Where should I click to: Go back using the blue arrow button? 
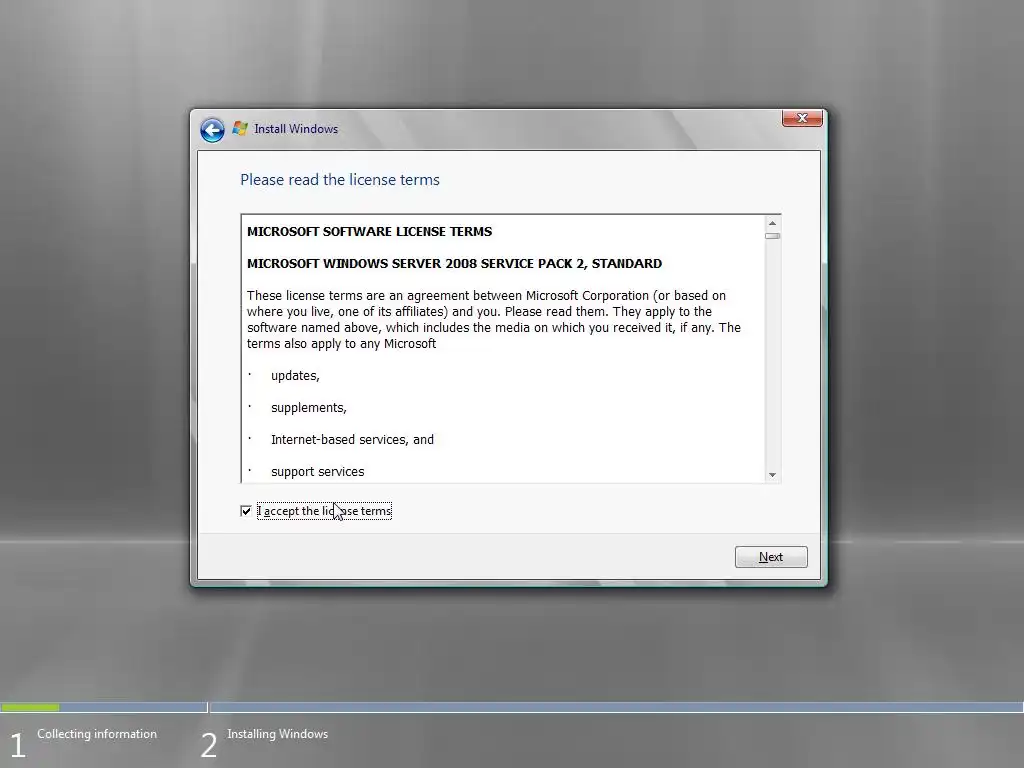(212, 130)
